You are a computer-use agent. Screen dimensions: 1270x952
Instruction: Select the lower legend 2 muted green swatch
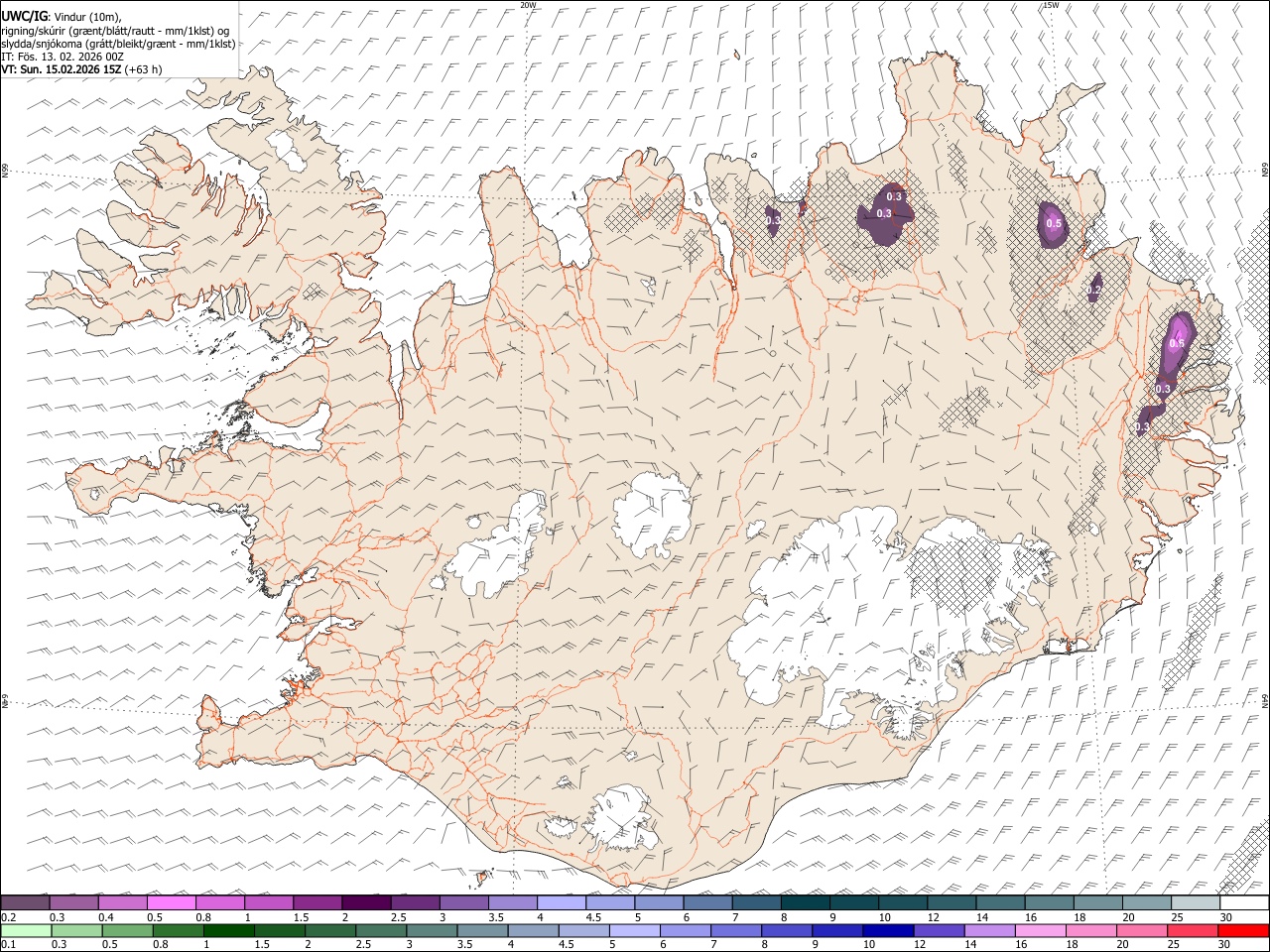(330, 930)
